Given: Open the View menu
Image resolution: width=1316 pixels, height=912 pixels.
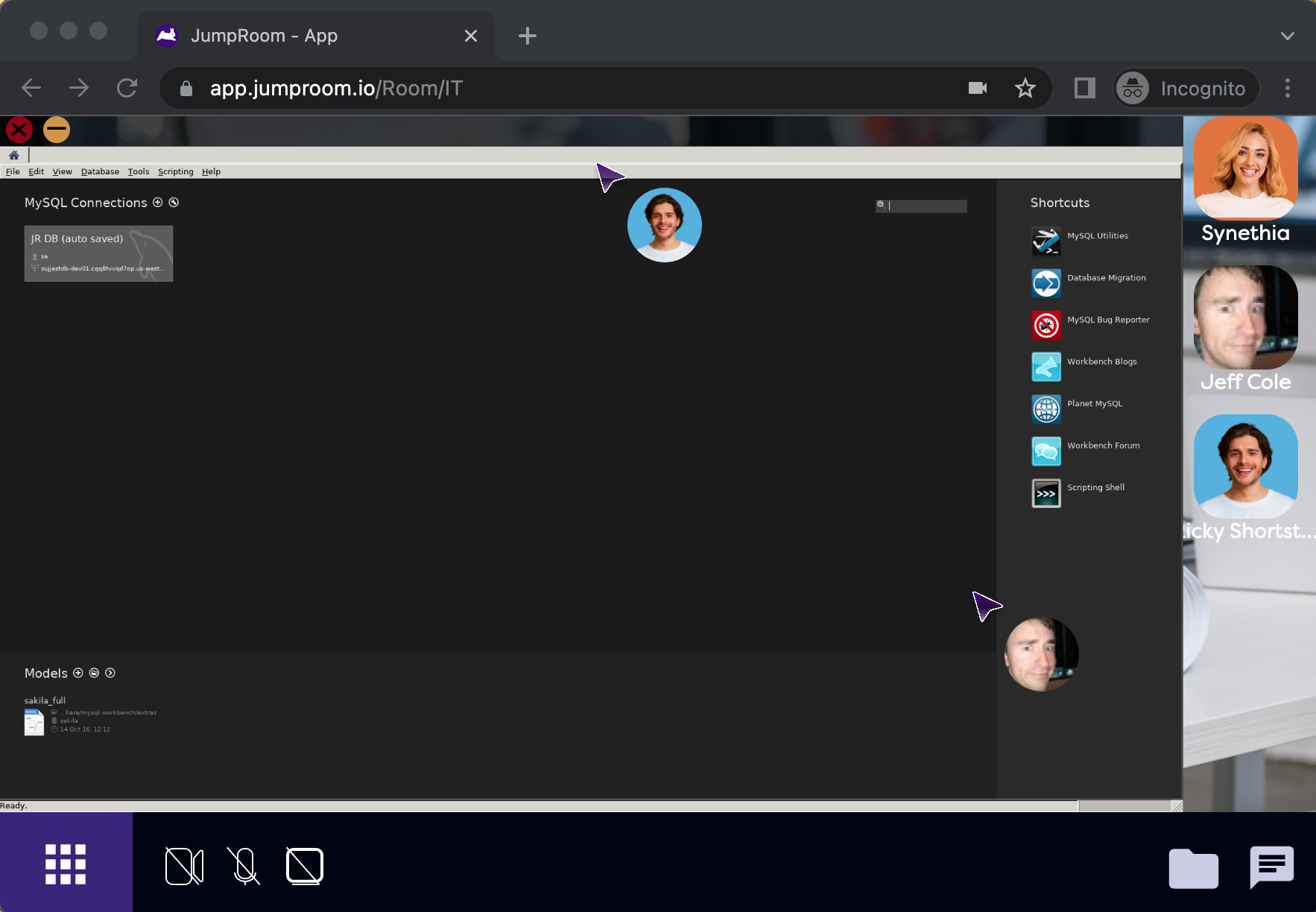Looking at the screenshot, I should [62, 171].
